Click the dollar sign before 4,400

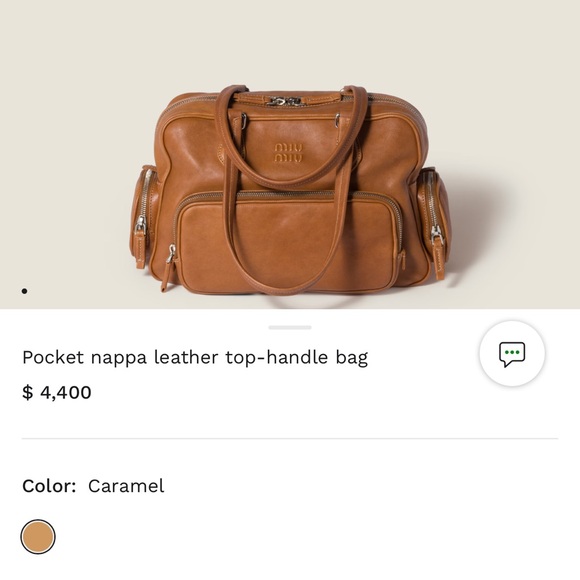point(27,392)
